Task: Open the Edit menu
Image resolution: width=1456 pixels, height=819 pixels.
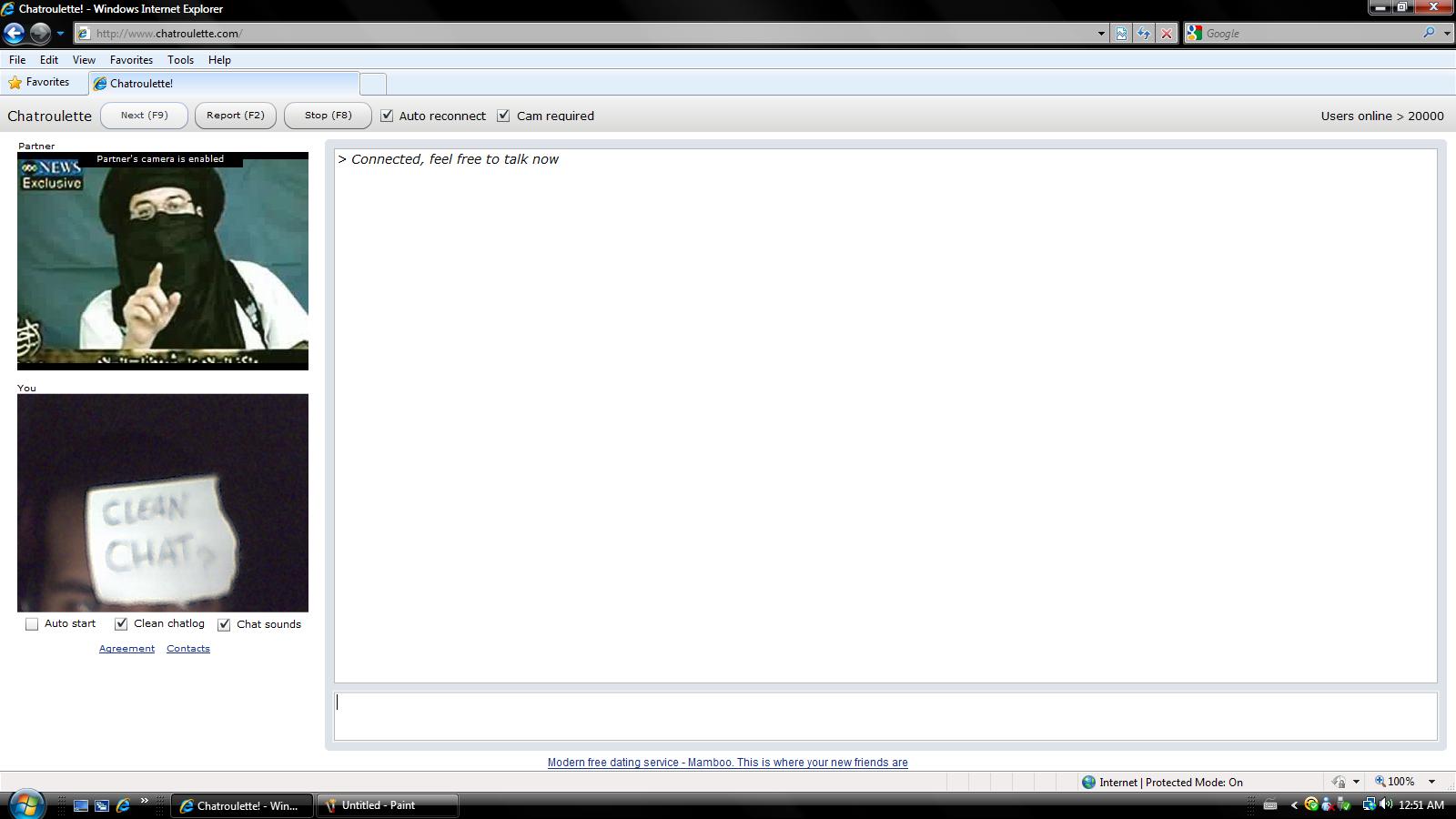Action: click(x=49, y=60)
